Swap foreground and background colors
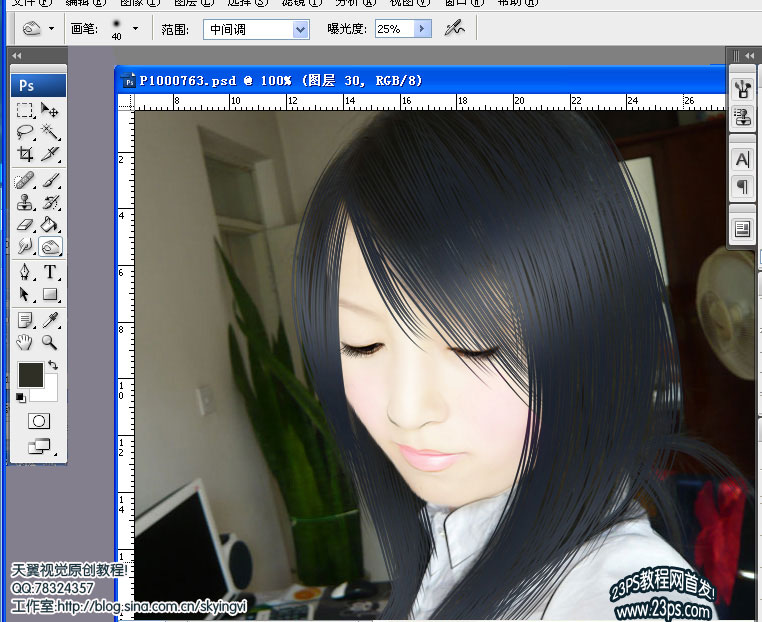The width and height of the screenshot is (762, 622). tap(53, 364)
